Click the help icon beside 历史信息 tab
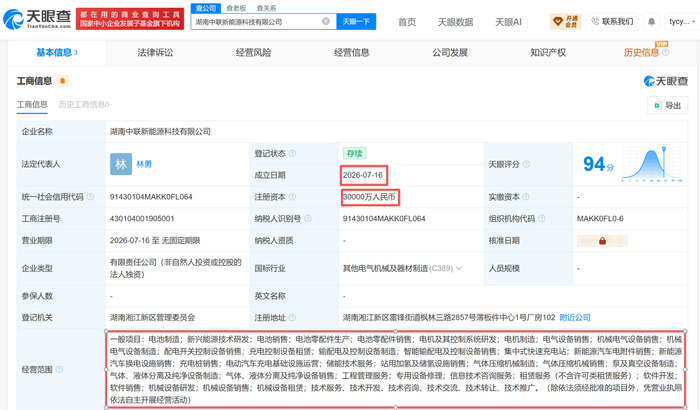Viewport: 700px width, 410px height. coord(665,52)
